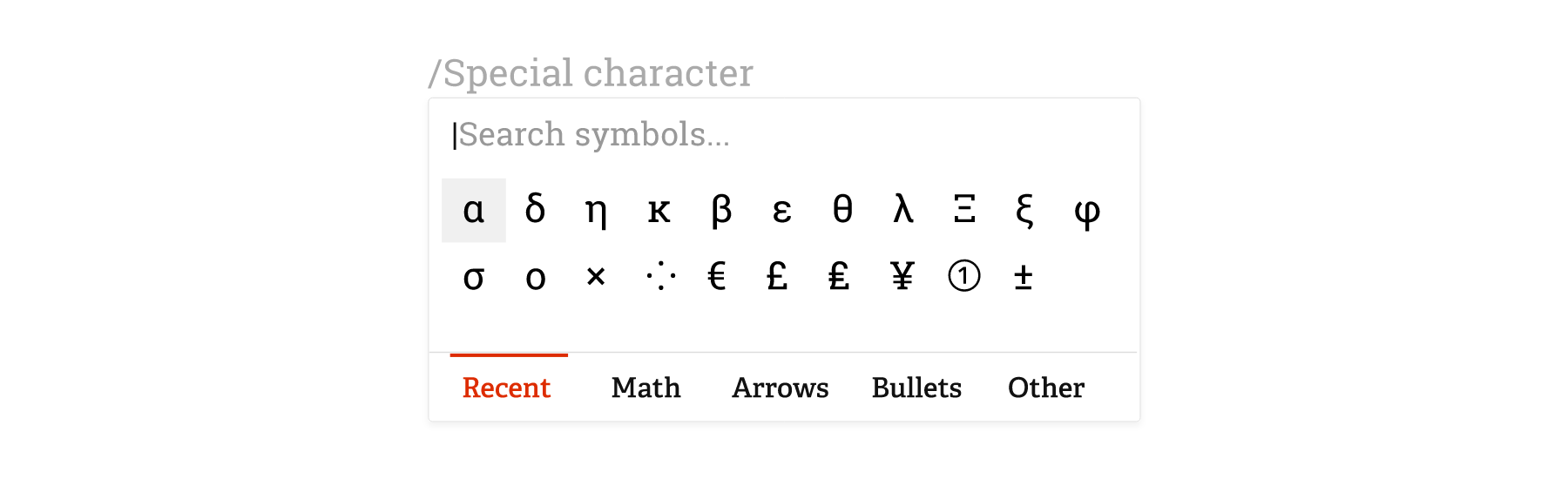Open the Arrows symbol tab

point(781,388)
